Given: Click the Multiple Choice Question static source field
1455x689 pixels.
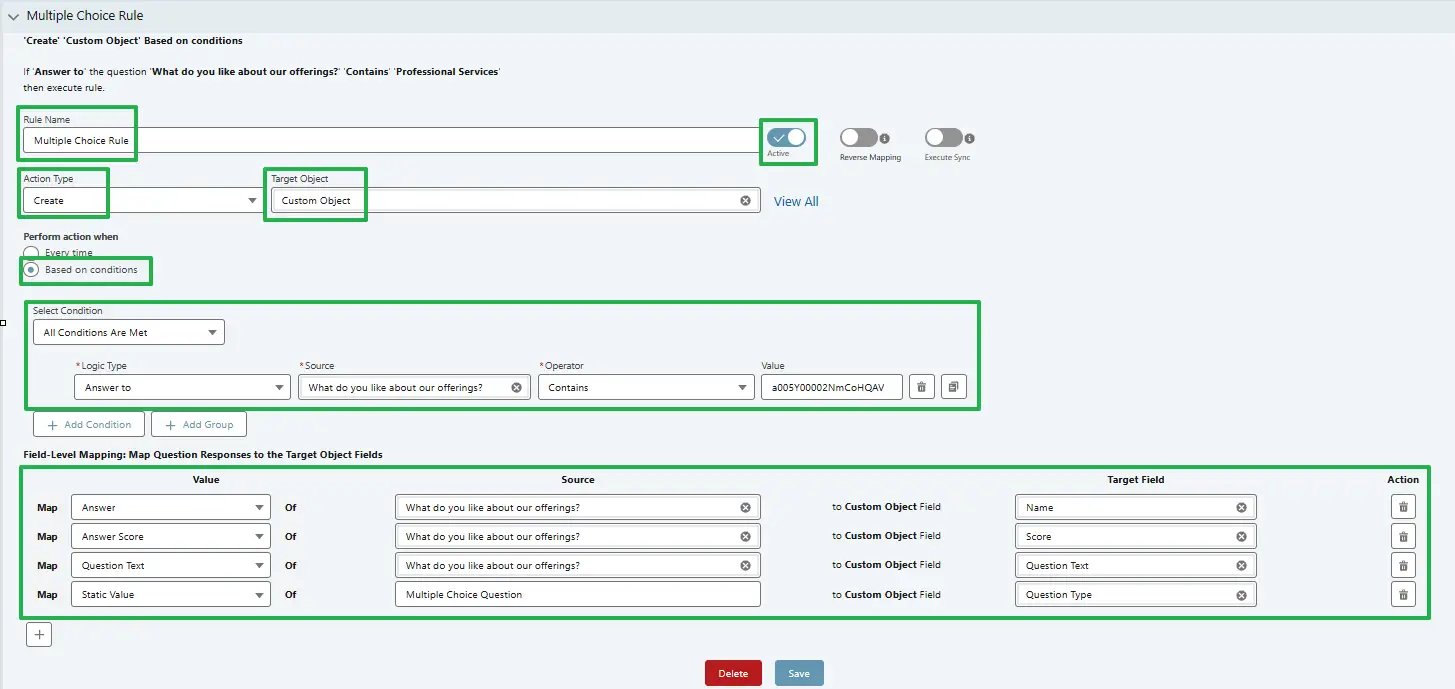Looking at the screenshot, I should click(x=578, y=594).
